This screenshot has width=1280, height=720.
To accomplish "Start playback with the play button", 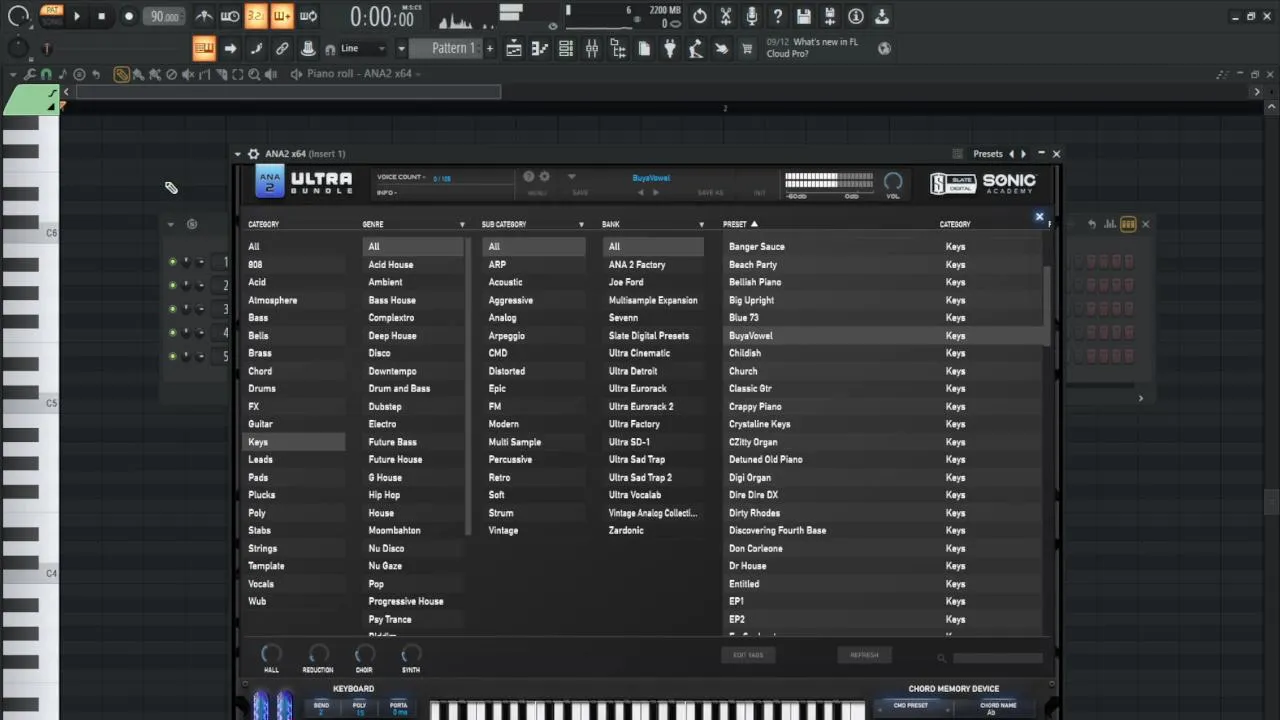I will click(x=77, y=16).
